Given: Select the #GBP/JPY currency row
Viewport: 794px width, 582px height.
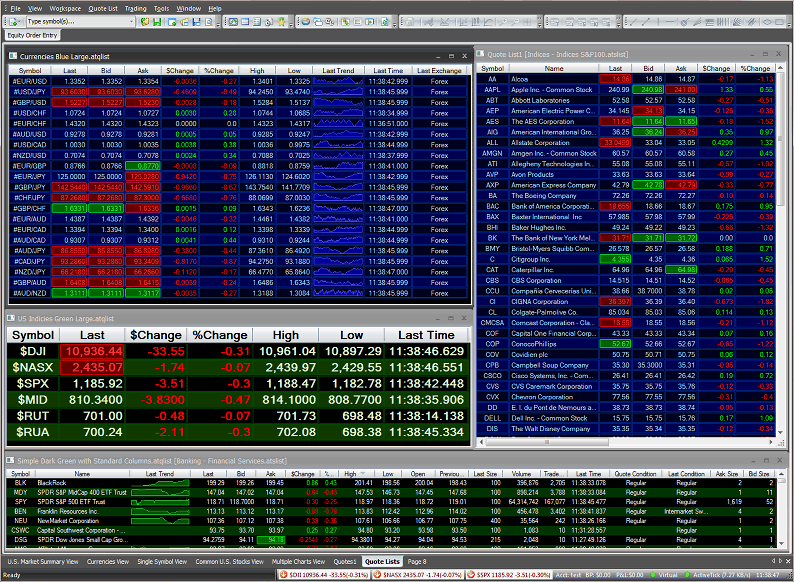Looking at the screenshot, I should [x=238, y=187].
